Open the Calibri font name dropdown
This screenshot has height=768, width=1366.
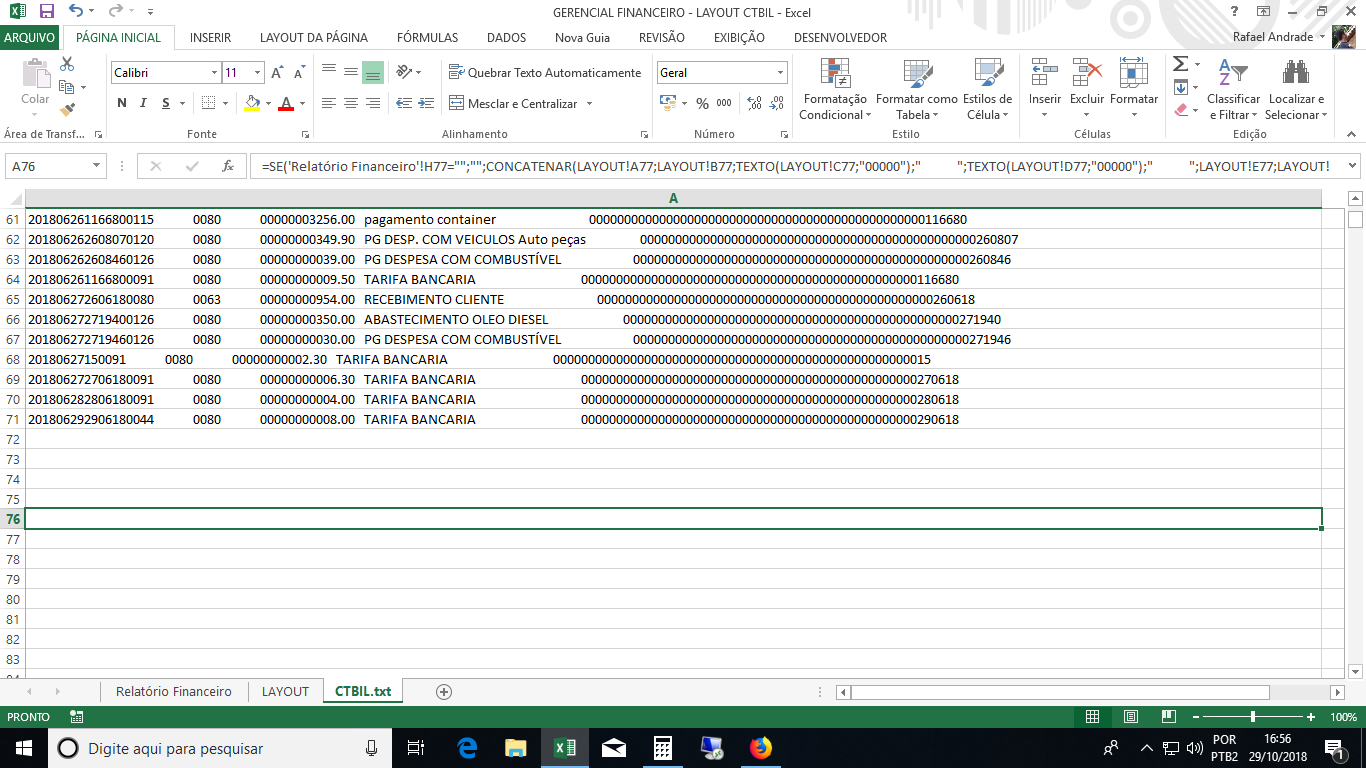click(214, 73)
